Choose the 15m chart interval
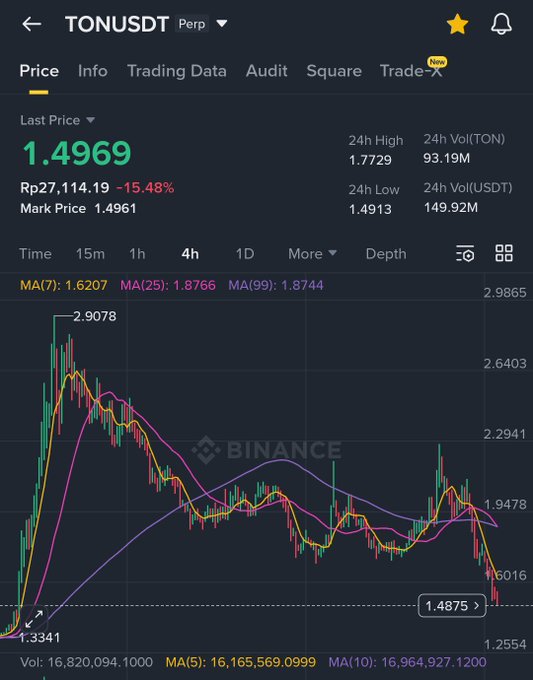The height and width of the screenshot is (680, 533). point(90,254)
